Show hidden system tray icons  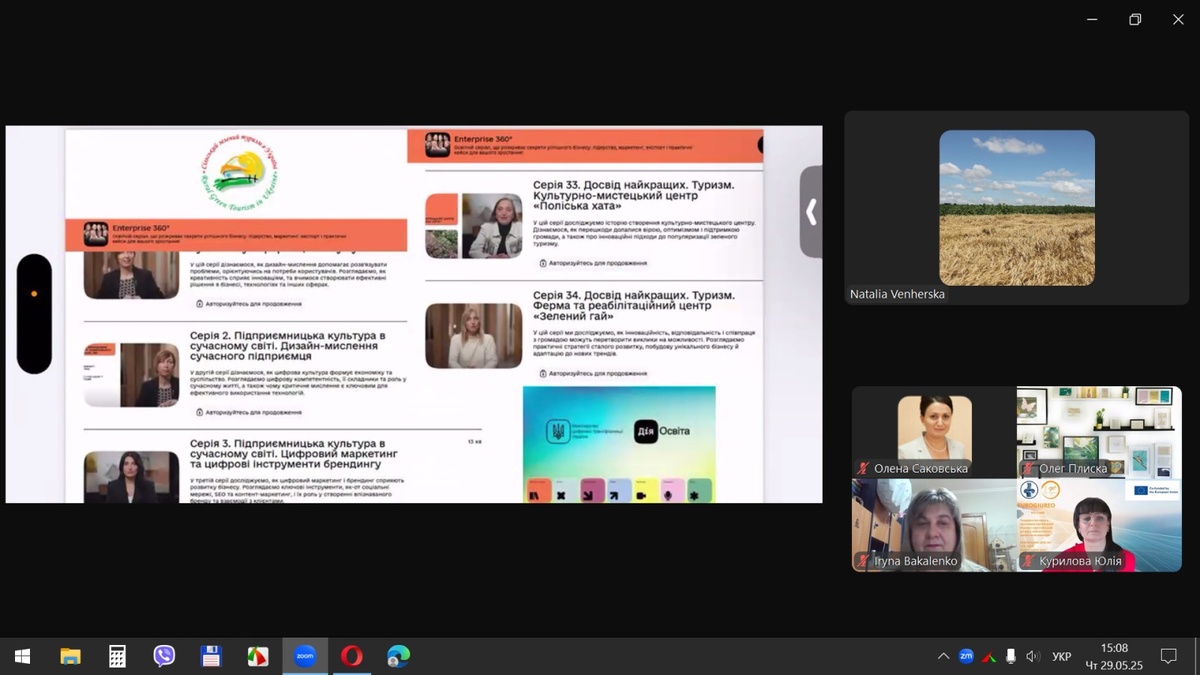click(x=943, y=656)
